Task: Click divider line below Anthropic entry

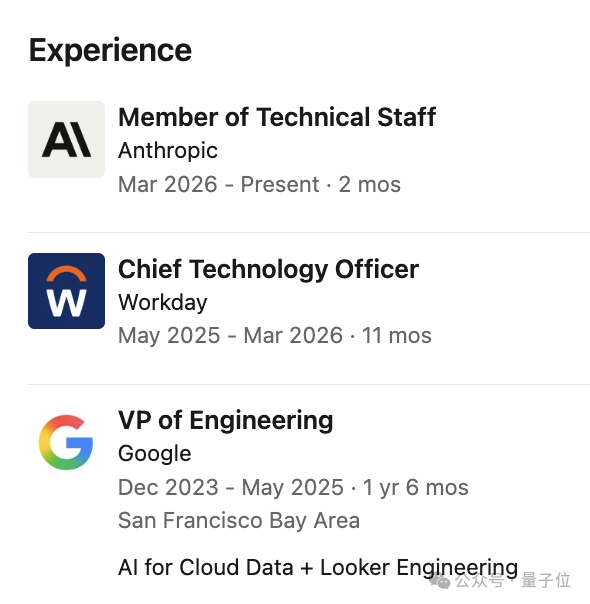Action: 309,232
